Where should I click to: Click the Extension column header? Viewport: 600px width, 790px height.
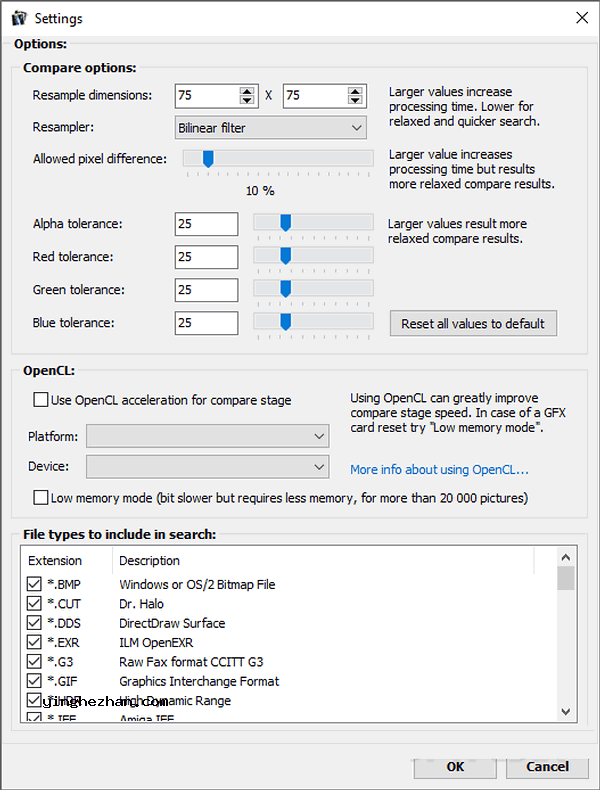pos(66,561)
